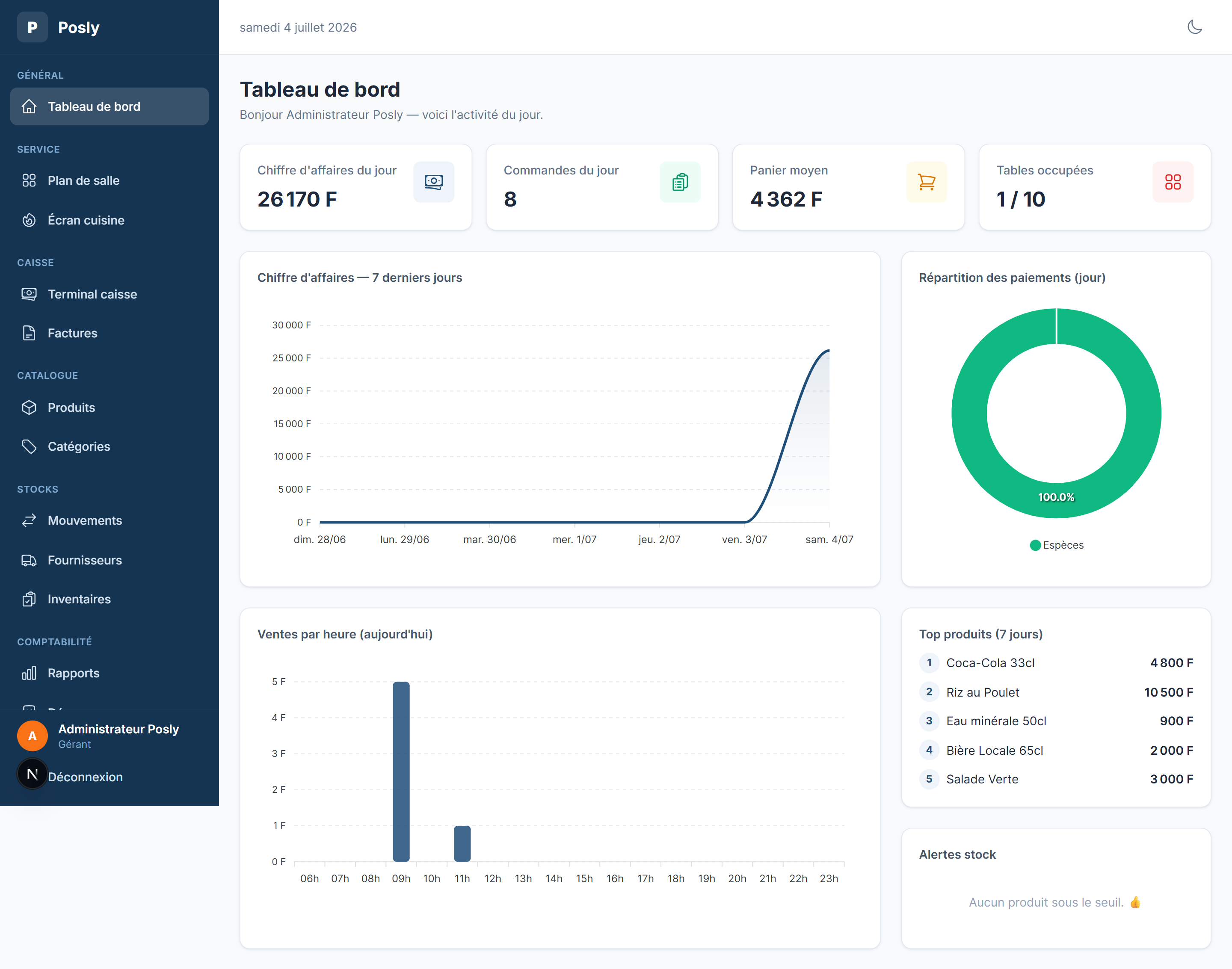Click the round black "N" badge icon
1232x969 pixels.
(33, 774)
